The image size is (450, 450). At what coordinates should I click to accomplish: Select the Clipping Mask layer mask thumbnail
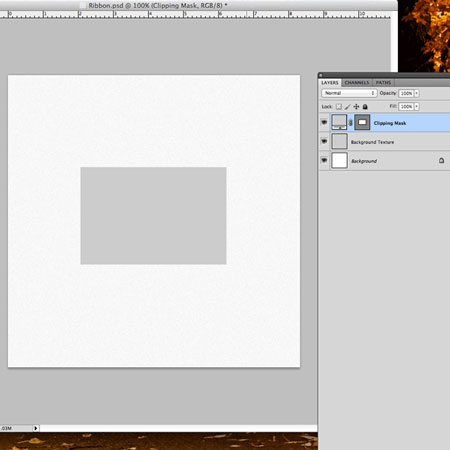coord(362,122)
